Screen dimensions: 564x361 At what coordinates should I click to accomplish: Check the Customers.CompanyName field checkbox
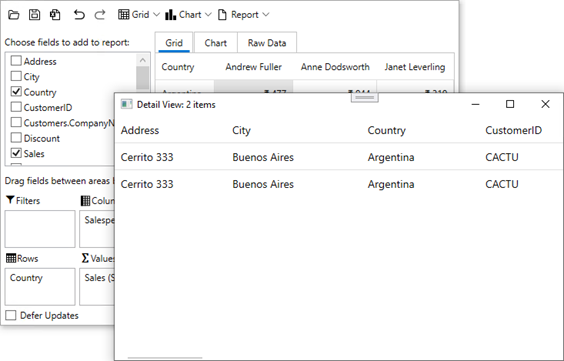coord(16,123)
